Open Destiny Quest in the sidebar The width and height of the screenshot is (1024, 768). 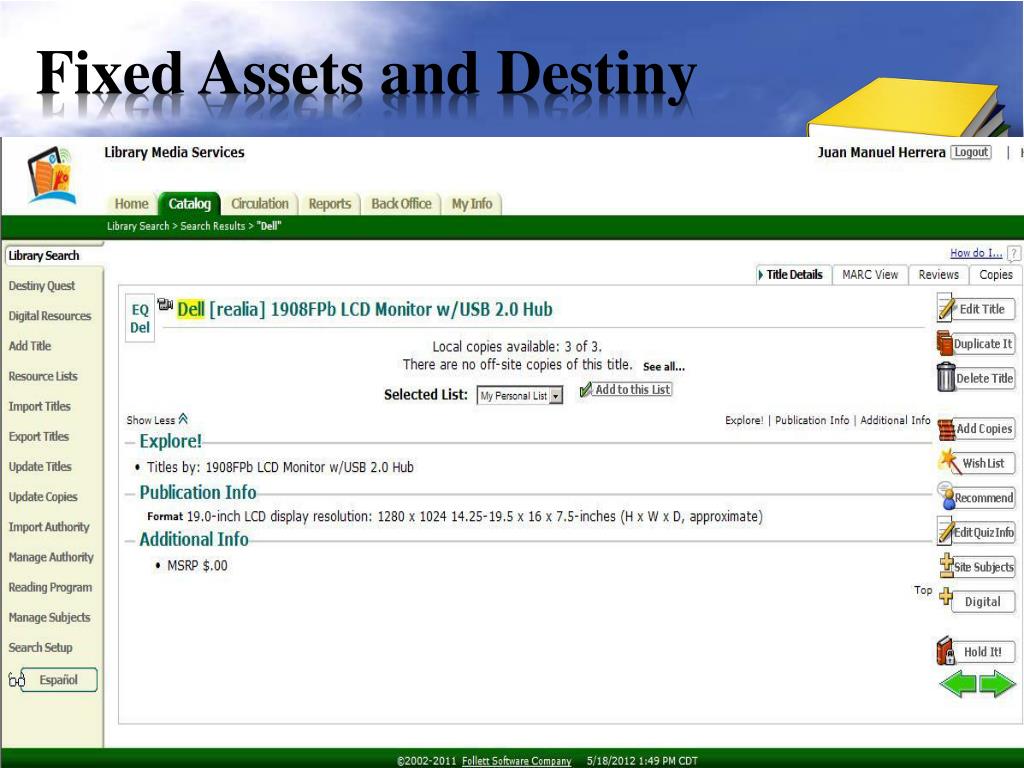pyautogui.click(x=42, y=286)
